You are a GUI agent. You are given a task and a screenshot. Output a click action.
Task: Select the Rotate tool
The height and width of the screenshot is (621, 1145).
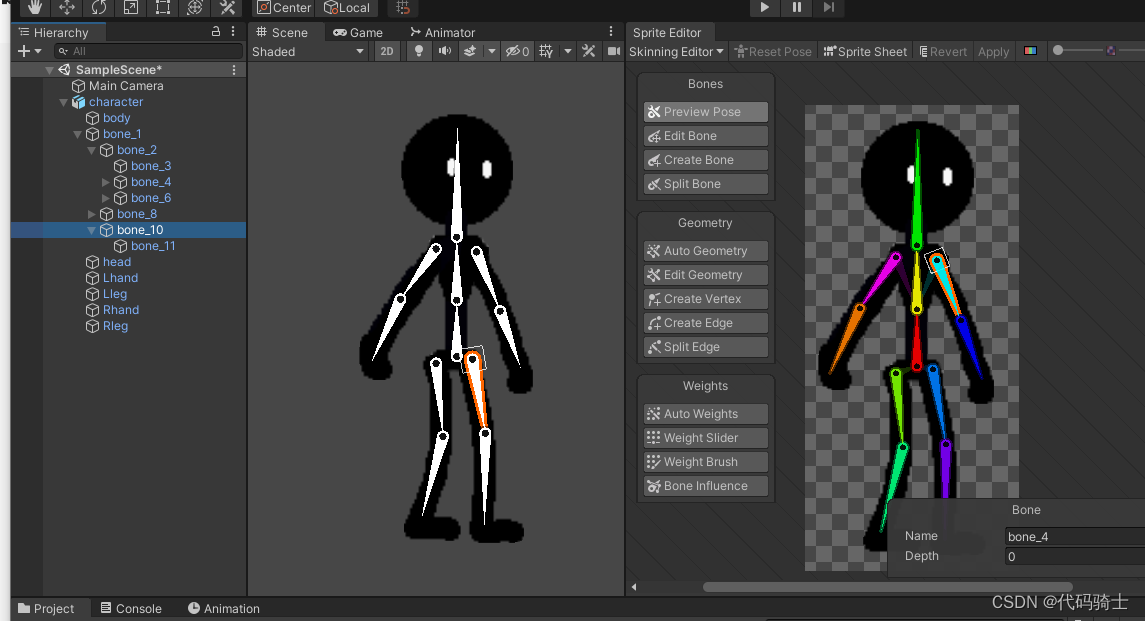pos(98,8)
